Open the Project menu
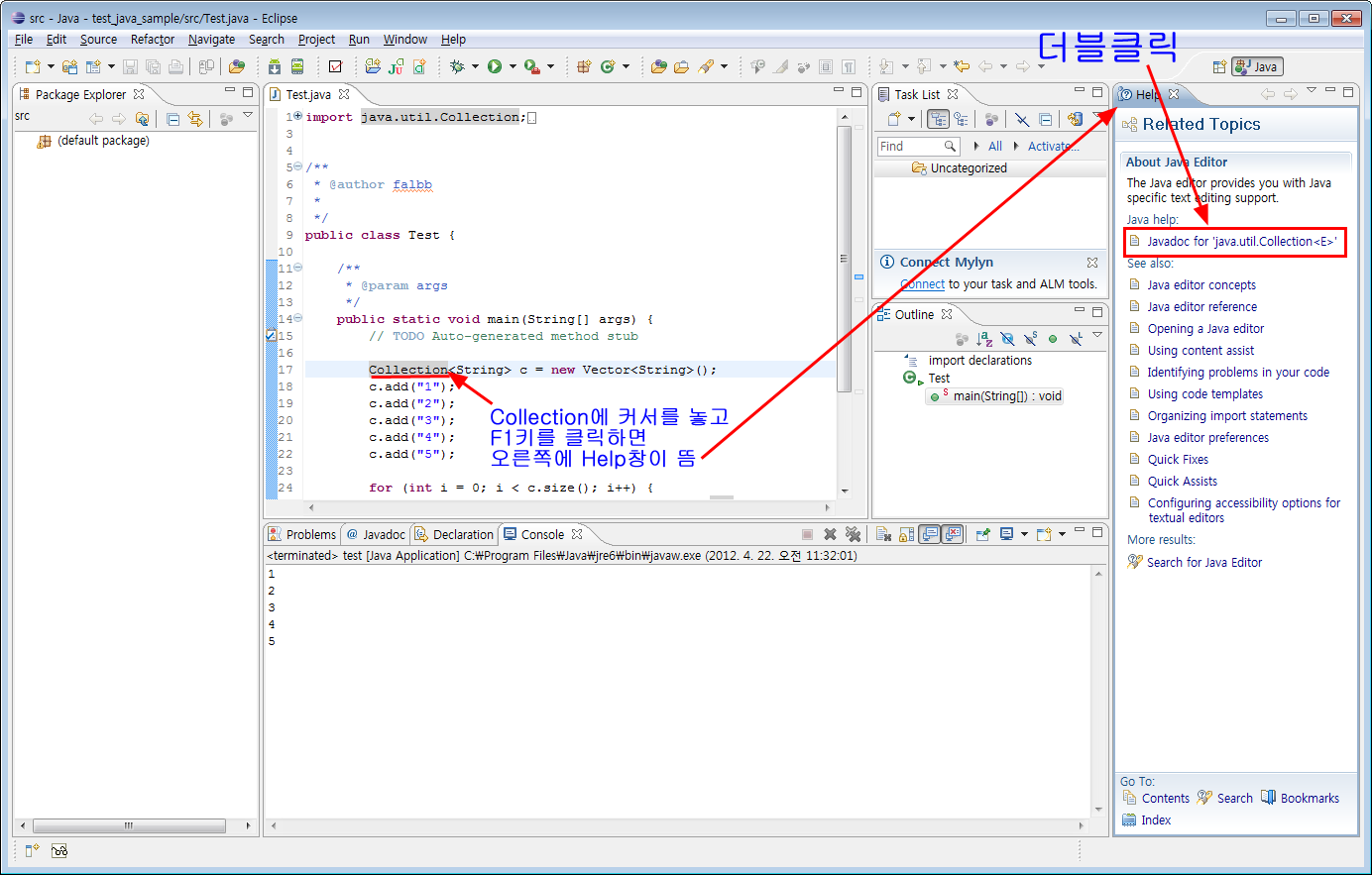 [316, 40]
